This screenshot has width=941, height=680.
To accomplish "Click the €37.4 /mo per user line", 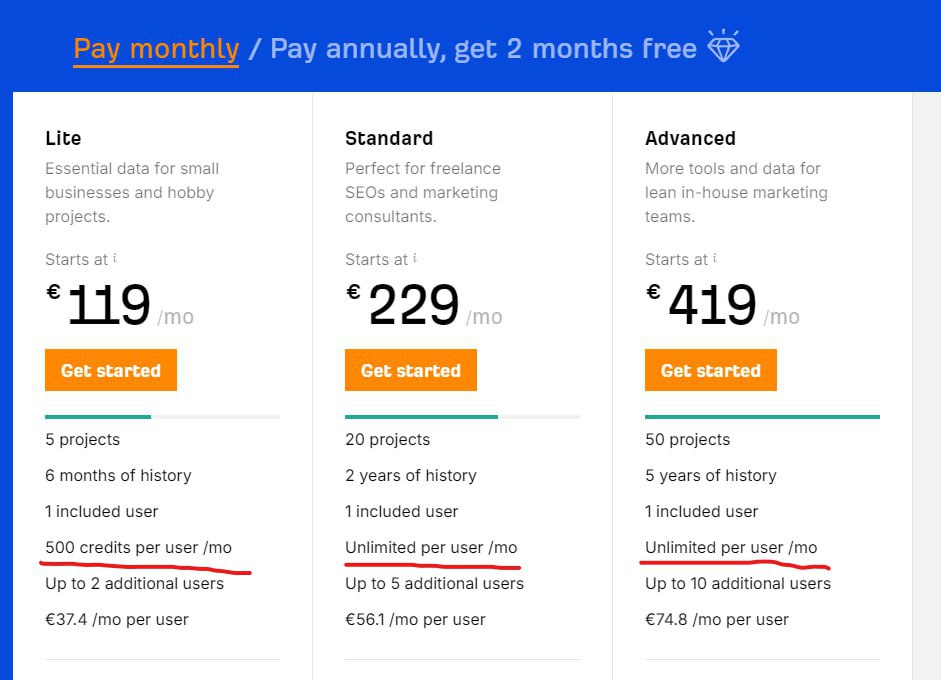I will click(x=117, y=619).
